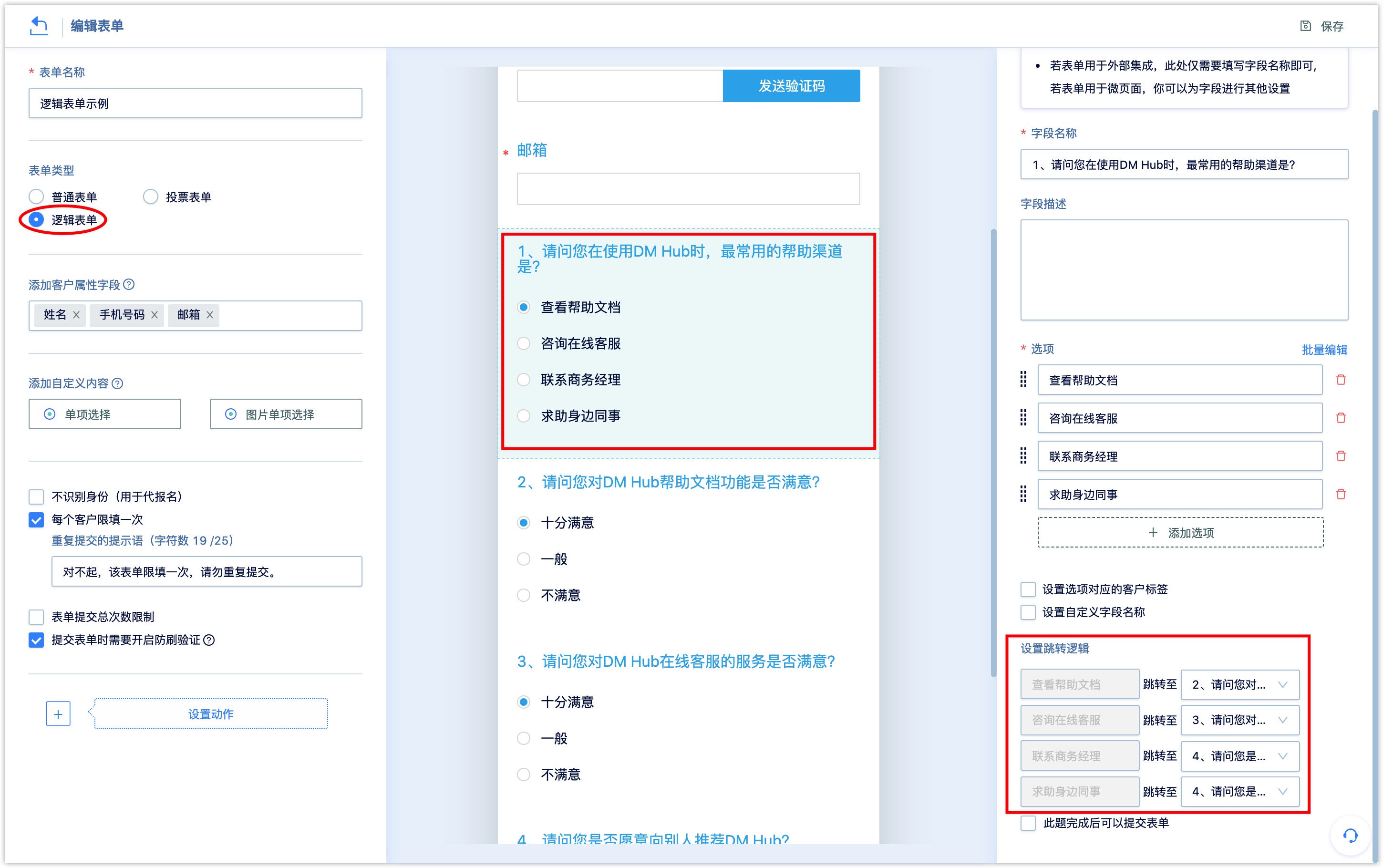
Task: Delete option 咨询在线客服 via trash icon
Action: click(1341, 418)
